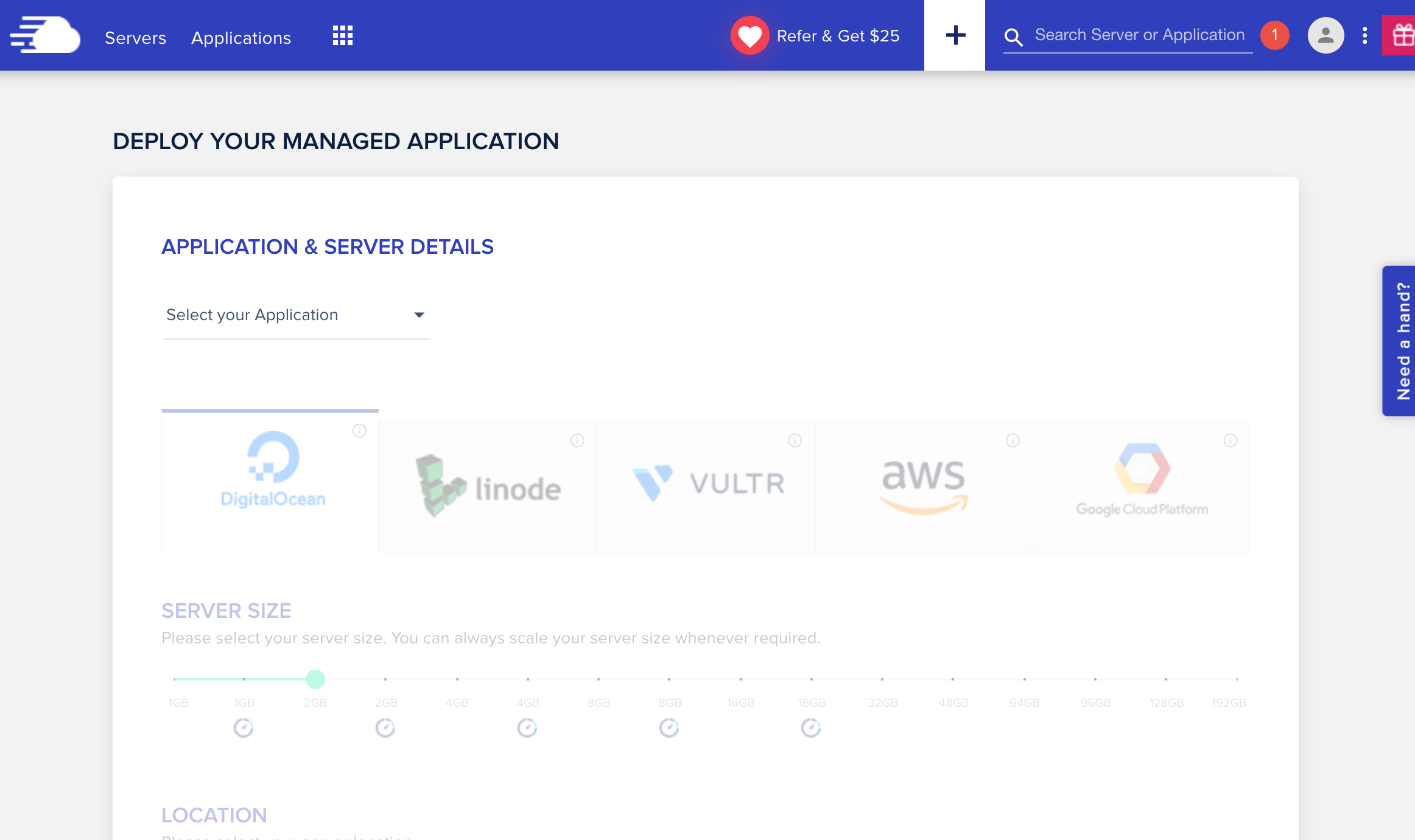
Task: Click the Refer & Get $25 link
Action: pyautogui.click(x=838, y=36)
